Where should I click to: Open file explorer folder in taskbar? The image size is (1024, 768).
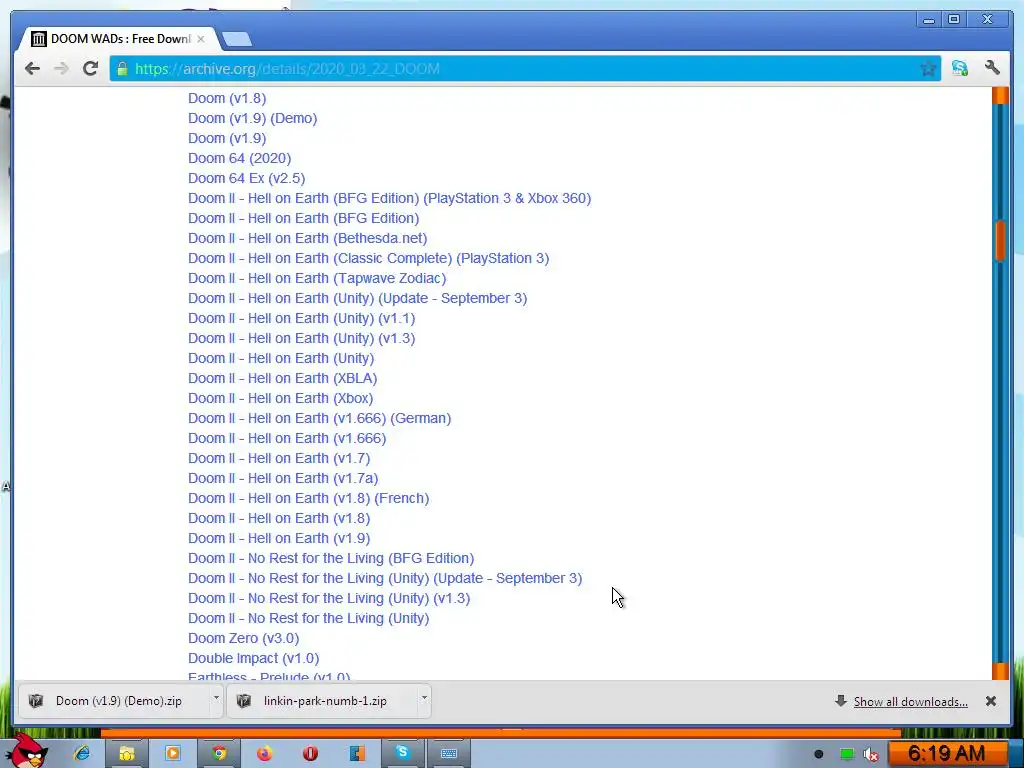(127, 754)
